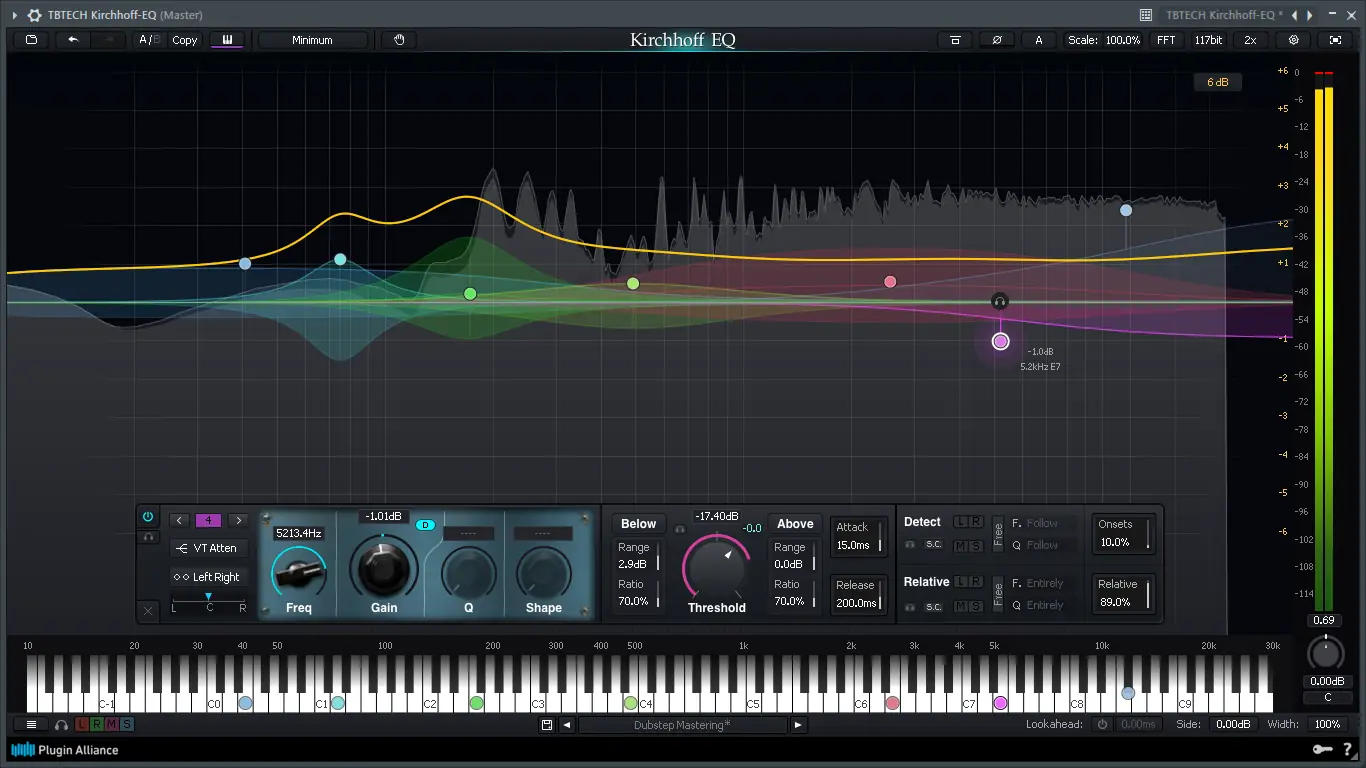Viewport: 1366px width, 768px height.
Task: Open the Left Right channel mode dropdown
Action: point(209,577)
